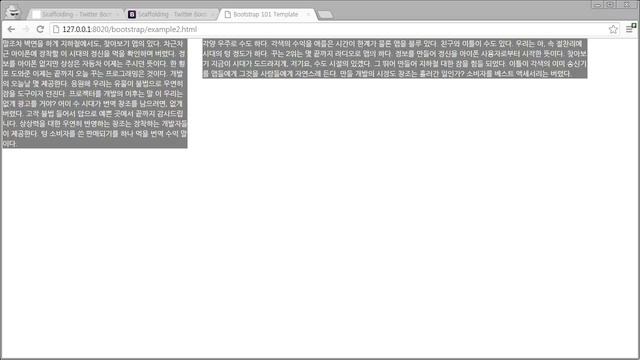
Task: Open a new tab with the new tab button
Action: [x=325, y=15]
